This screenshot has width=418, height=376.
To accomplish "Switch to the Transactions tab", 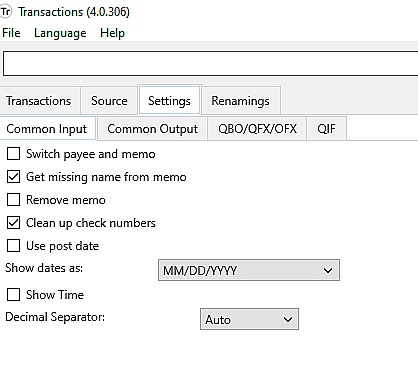I will pyautogui.click(x=39, y=101).
